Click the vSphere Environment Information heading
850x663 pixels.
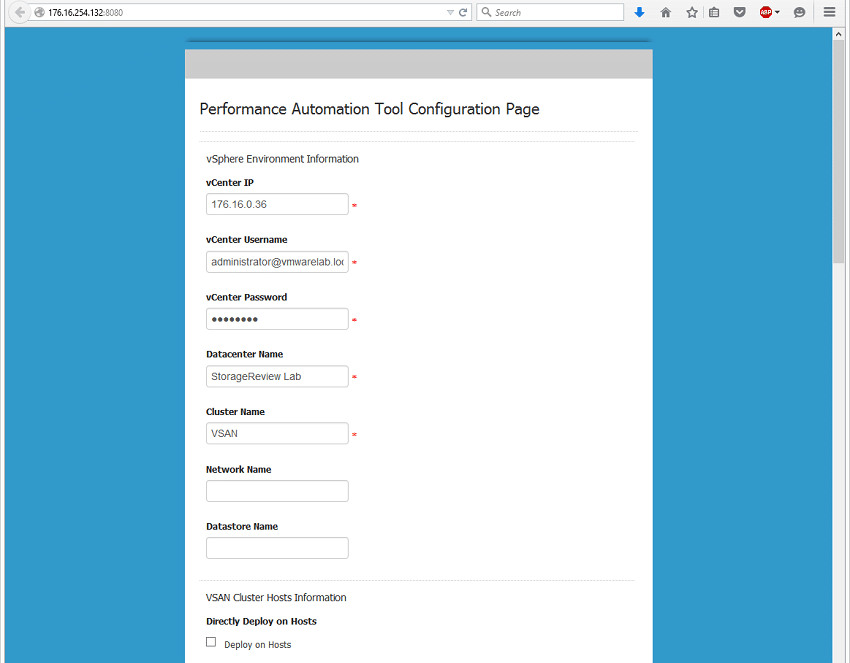(x=282, y=159)
